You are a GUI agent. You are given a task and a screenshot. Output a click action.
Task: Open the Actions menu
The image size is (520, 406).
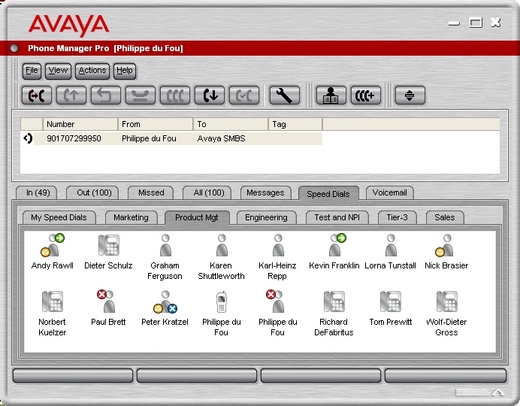coord(92,71)
